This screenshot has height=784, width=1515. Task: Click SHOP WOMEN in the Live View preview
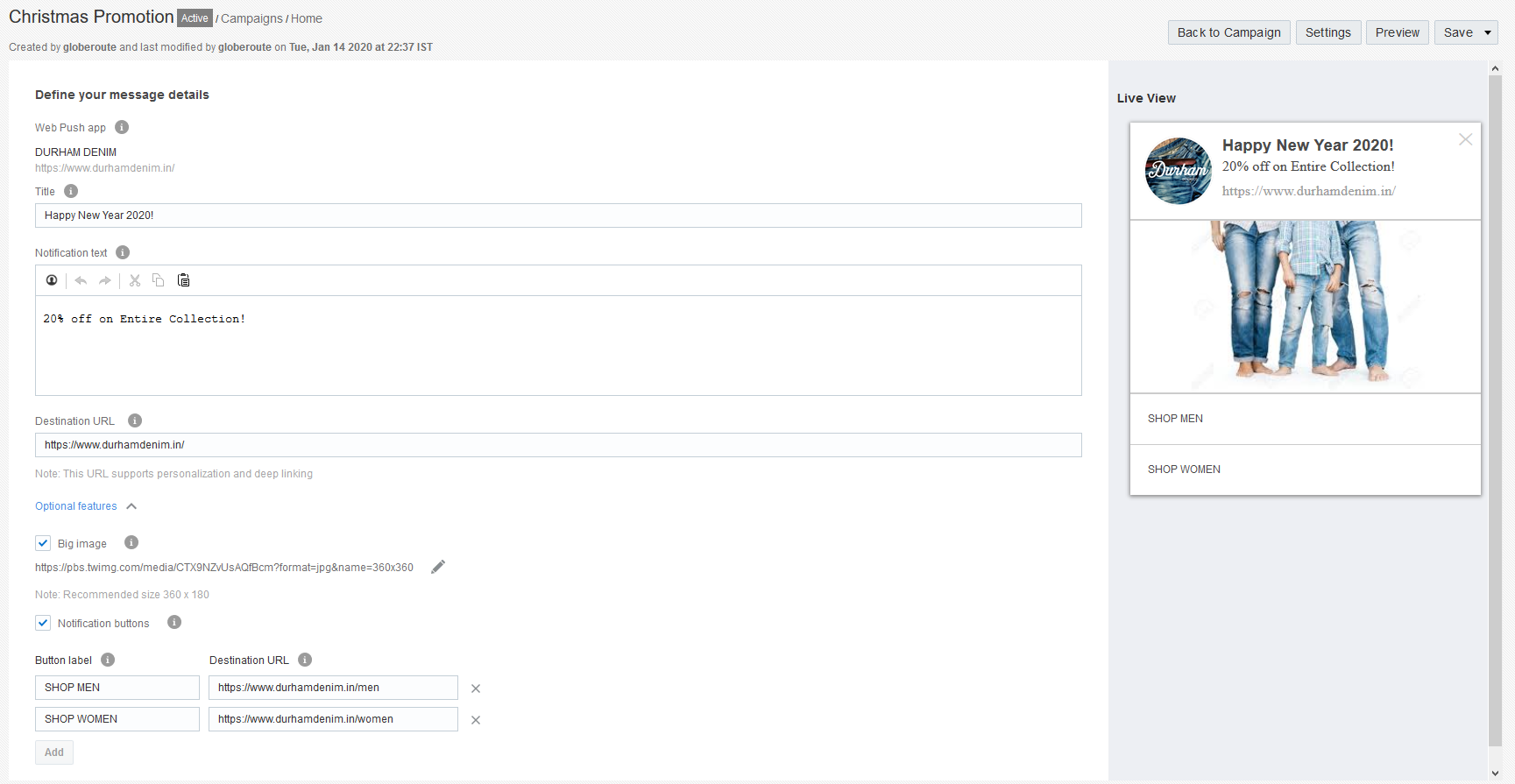coord(1306,470)
